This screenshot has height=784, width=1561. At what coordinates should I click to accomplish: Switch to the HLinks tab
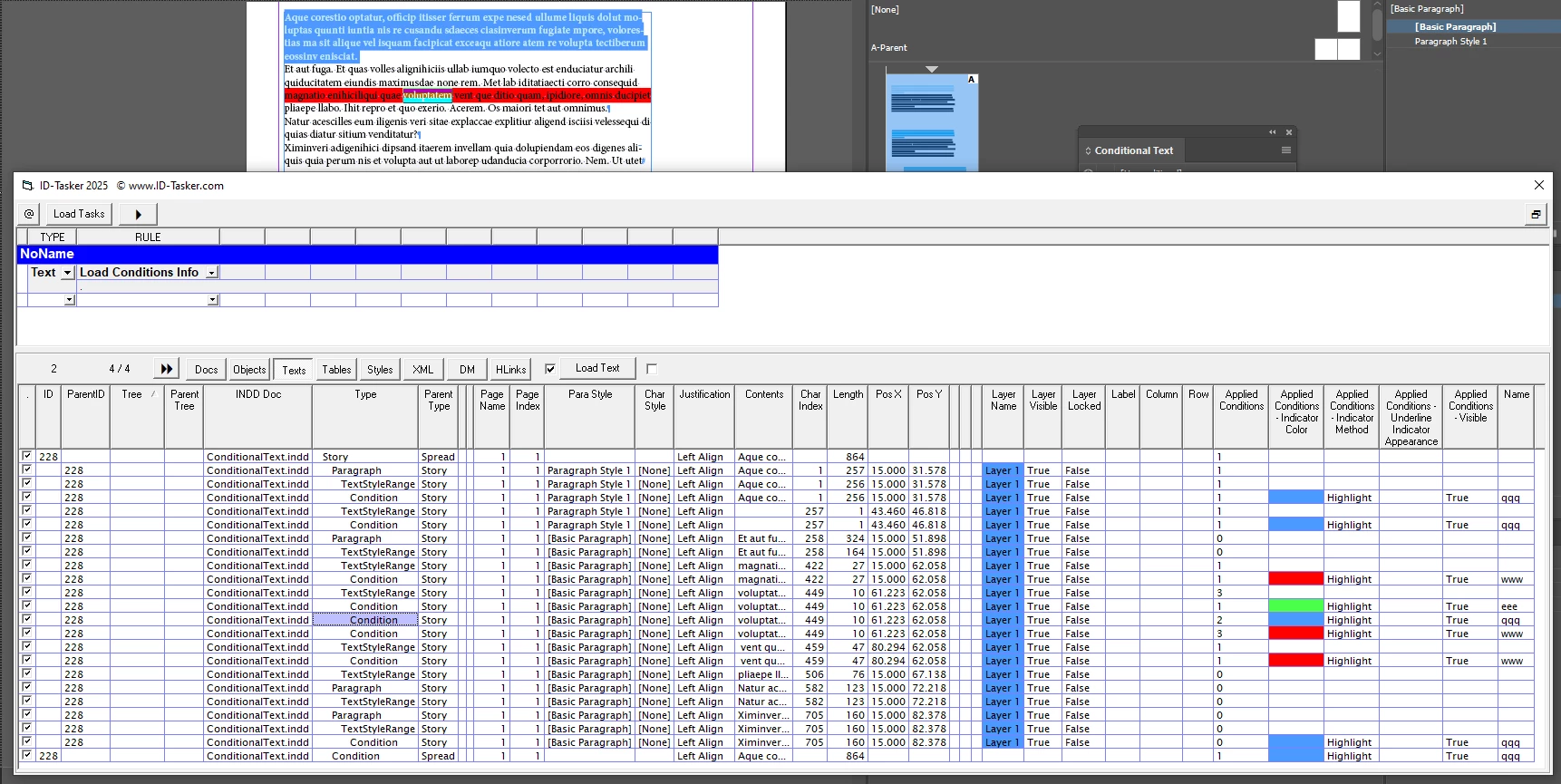pyautogui.click(x=511, y=369)
